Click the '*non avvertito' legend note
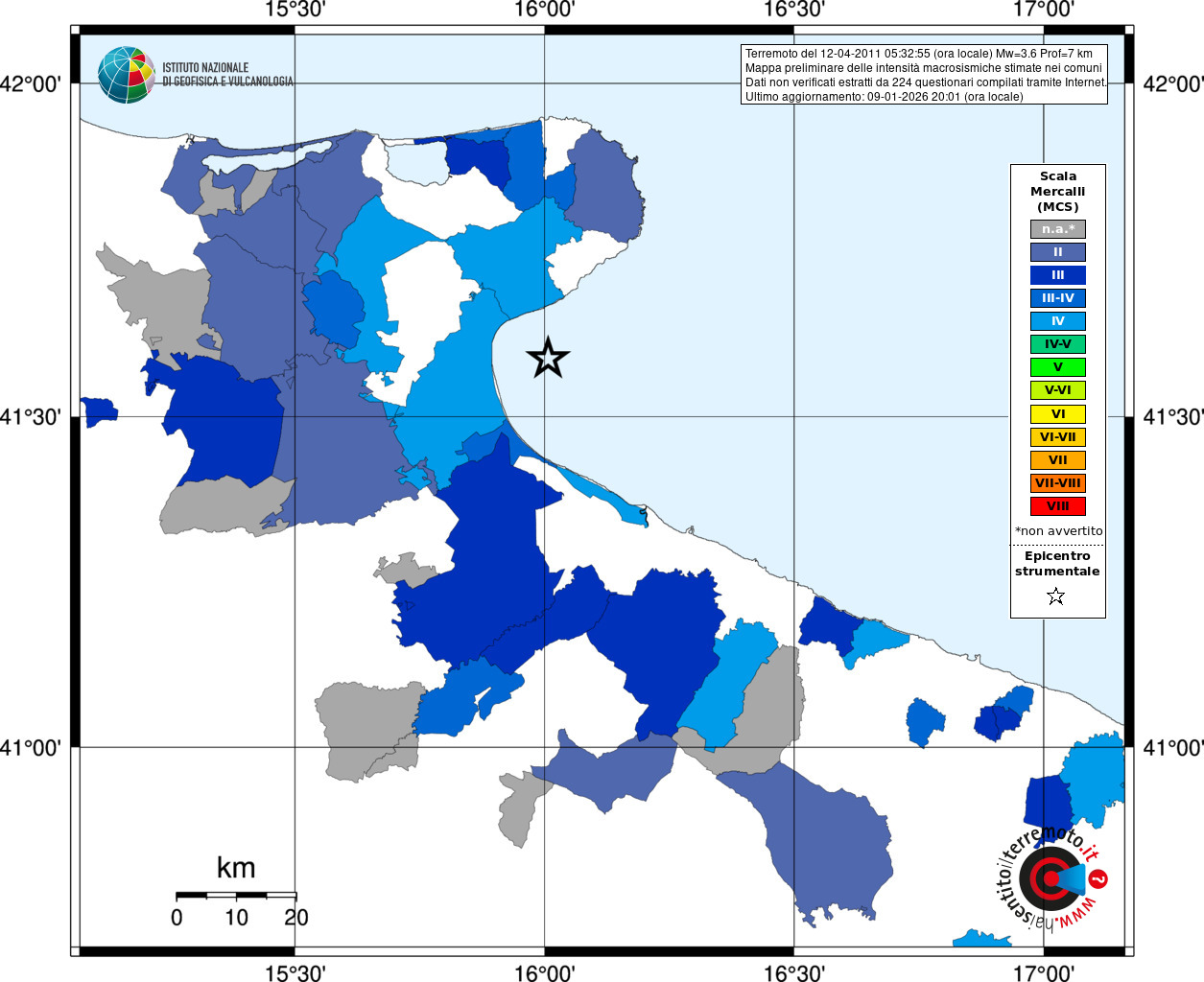This screenshot has height=982, width=1204. tap(1059, 530)
